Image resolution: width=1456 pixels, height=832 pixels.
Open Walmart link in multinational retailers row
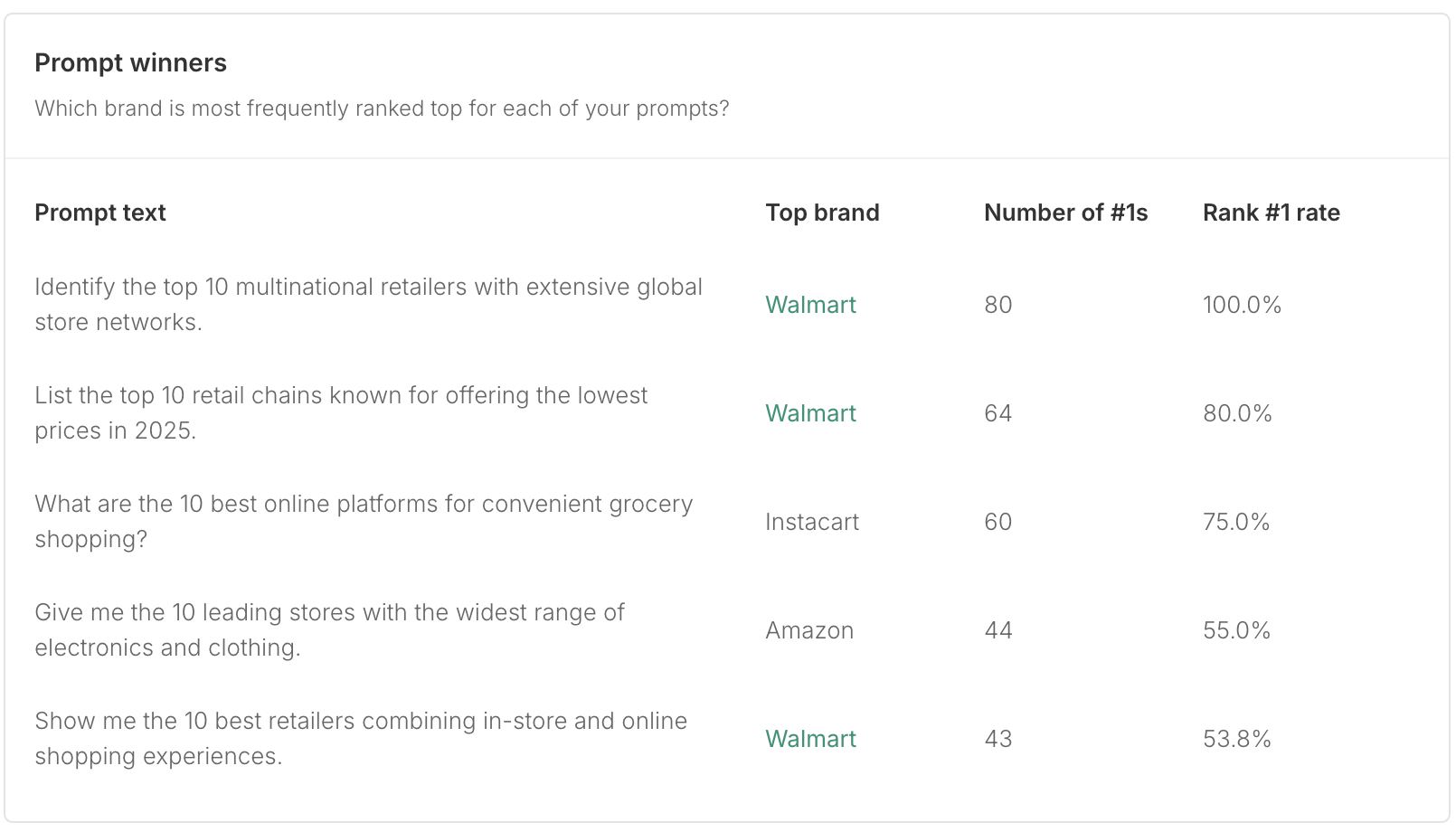(x=810, y=305)
